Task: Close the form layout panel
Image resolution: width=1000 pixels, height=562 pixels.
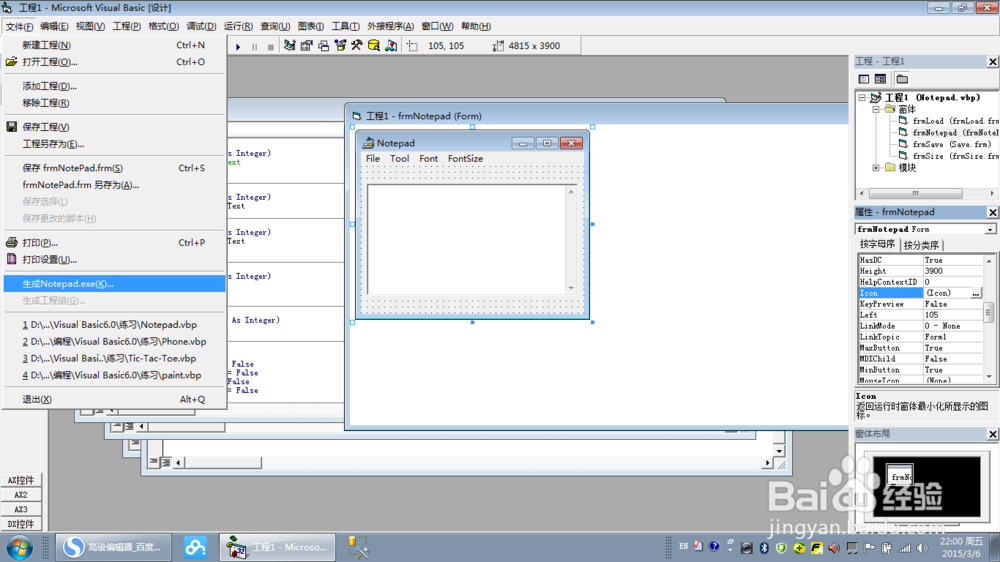Action: (992, 434)
